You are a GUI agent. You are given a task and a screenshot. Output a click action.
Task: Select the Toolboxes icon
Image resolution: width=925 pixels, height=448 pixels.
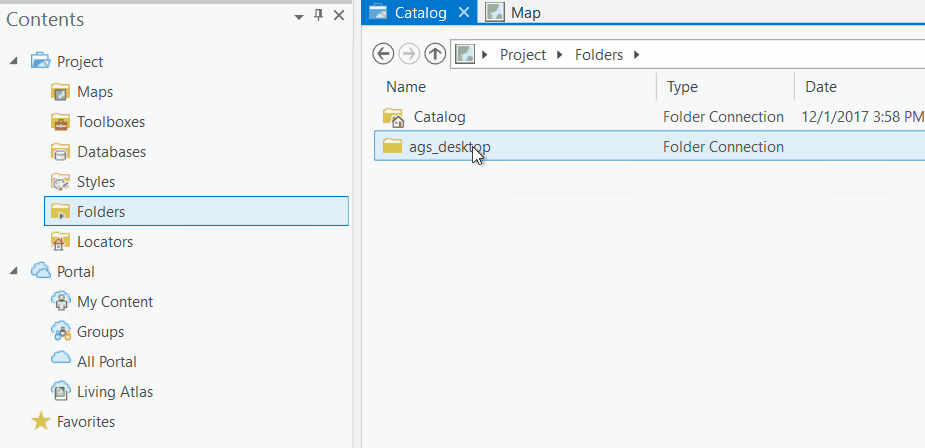coord(60,122)
